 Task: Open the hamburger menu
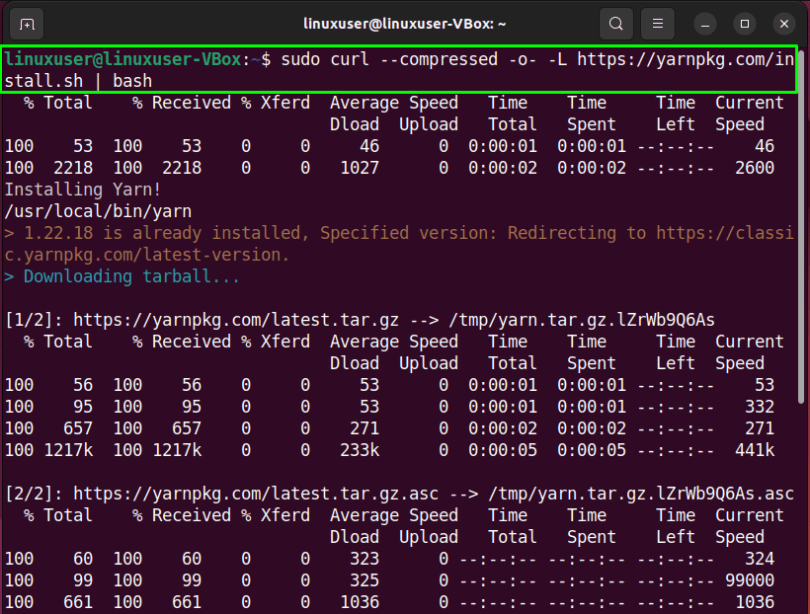tap(657, 23)
